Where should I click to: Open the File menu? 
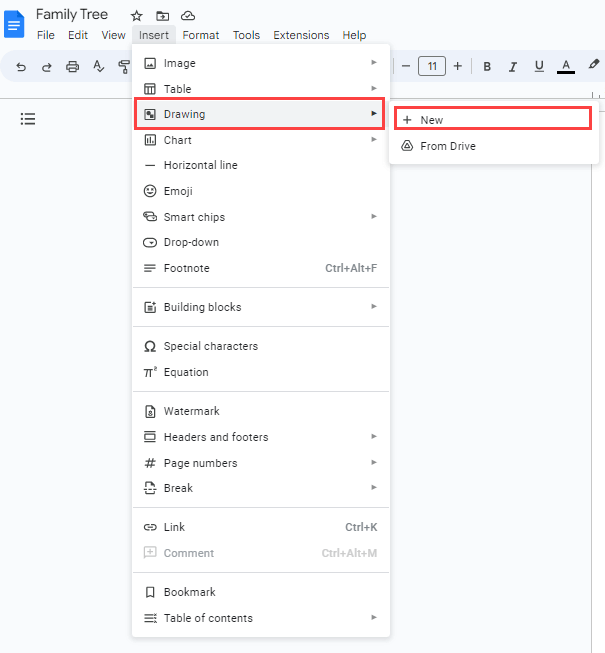[x=46, y=35]
